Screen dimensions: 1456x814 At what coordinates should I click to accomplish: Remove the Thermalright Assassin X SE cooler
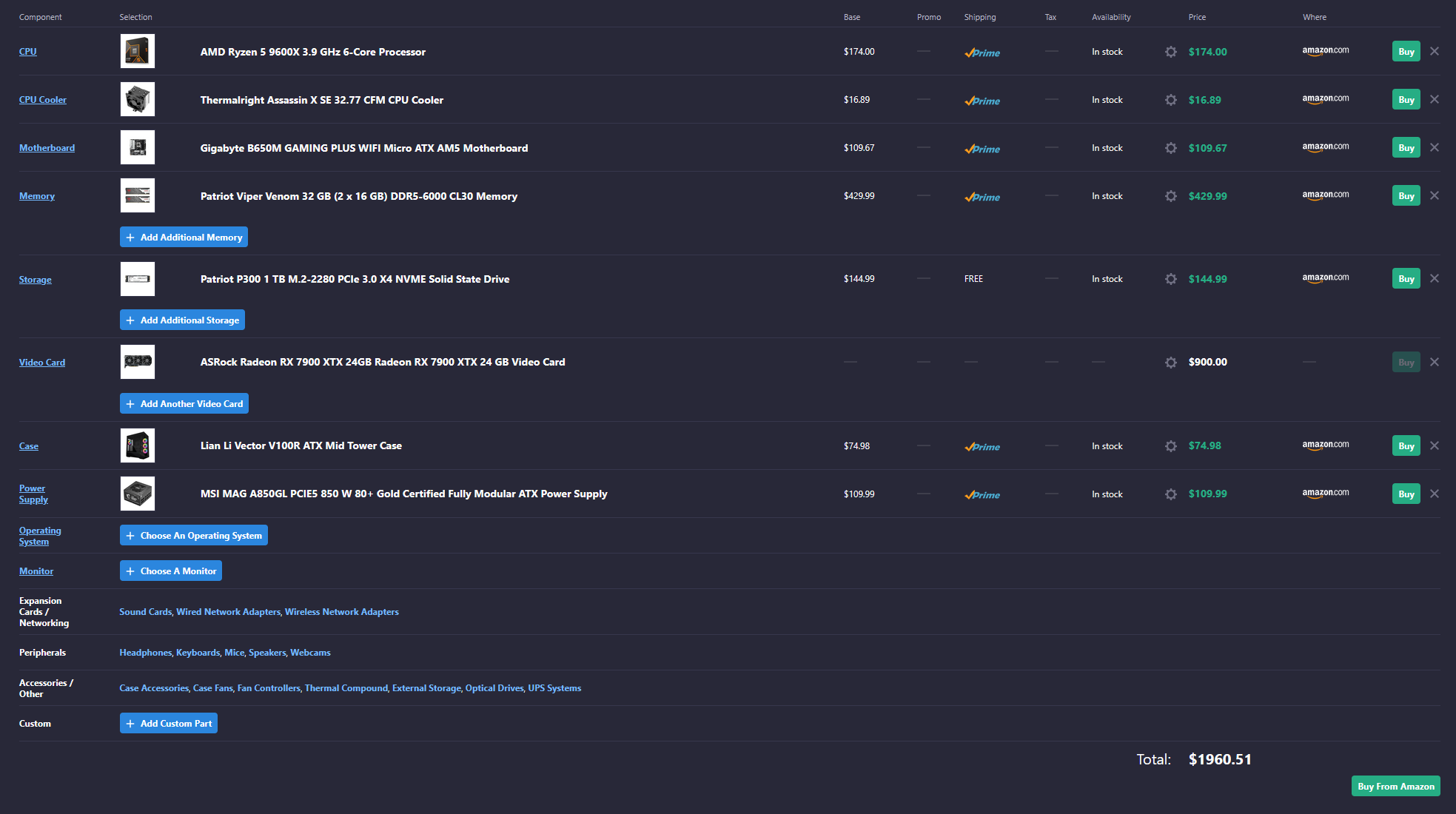click(x=1435, y=99)
